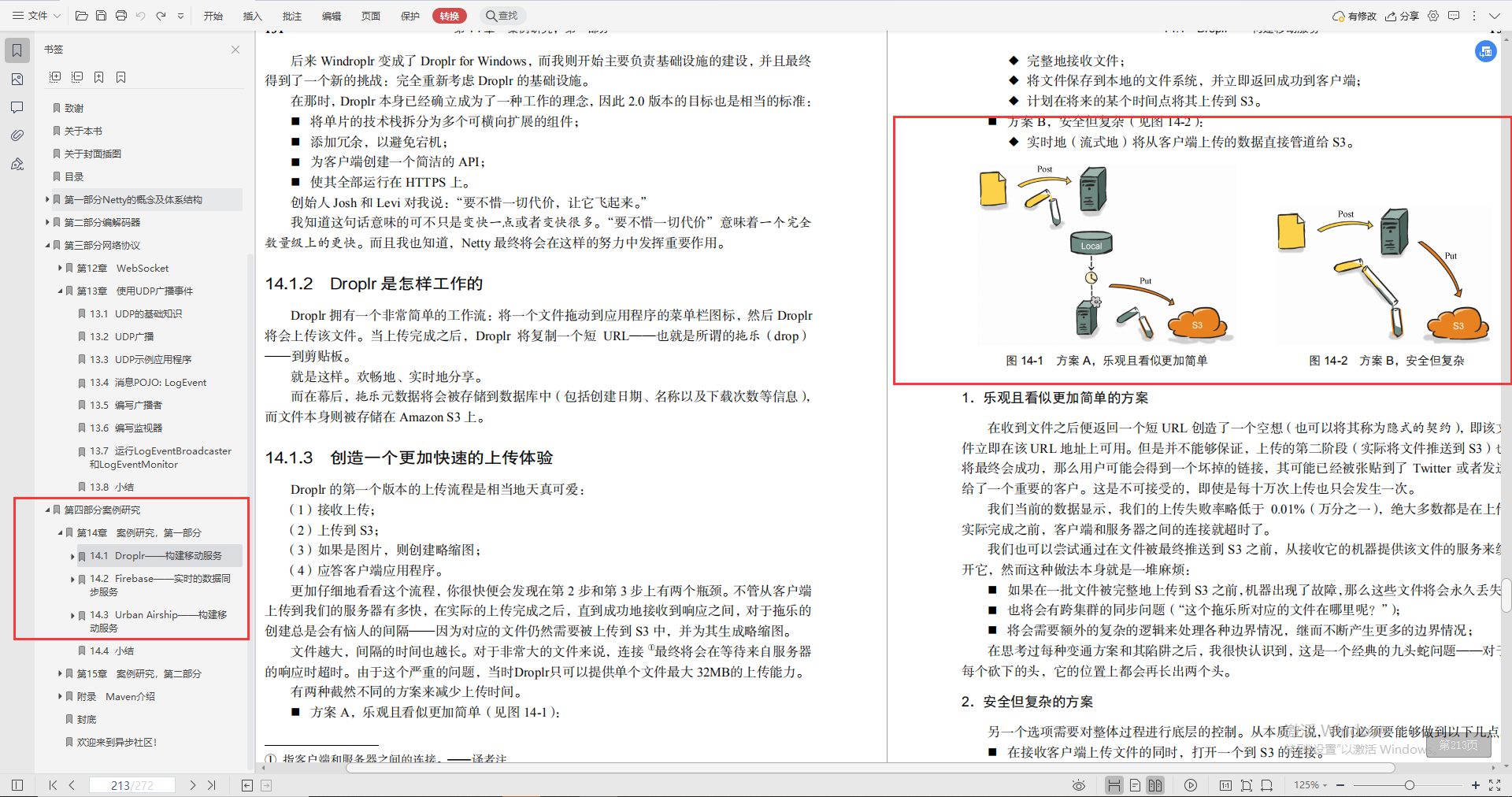The image size is (1512, 797).
Task: Open a file with the folder icon
Action: 81,16
